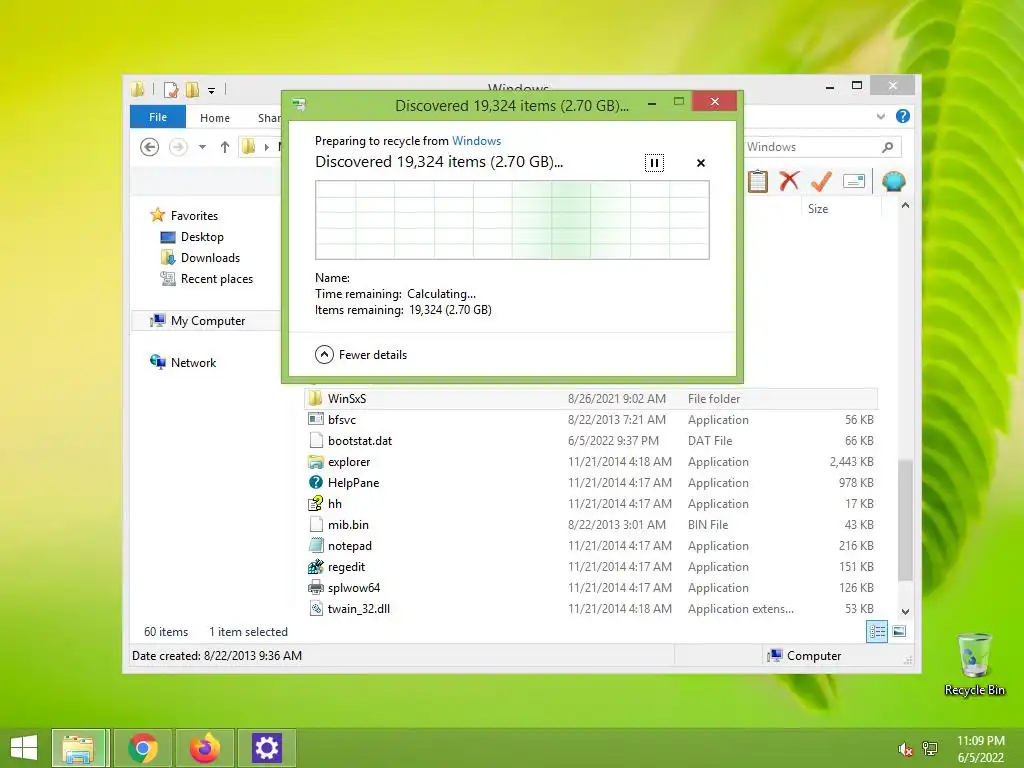Image resolution: width=1024 pixels, height=768 pixels.
Task: Open the File tab in Explorer
Action: pyautogui.click(x=158, y=117)
